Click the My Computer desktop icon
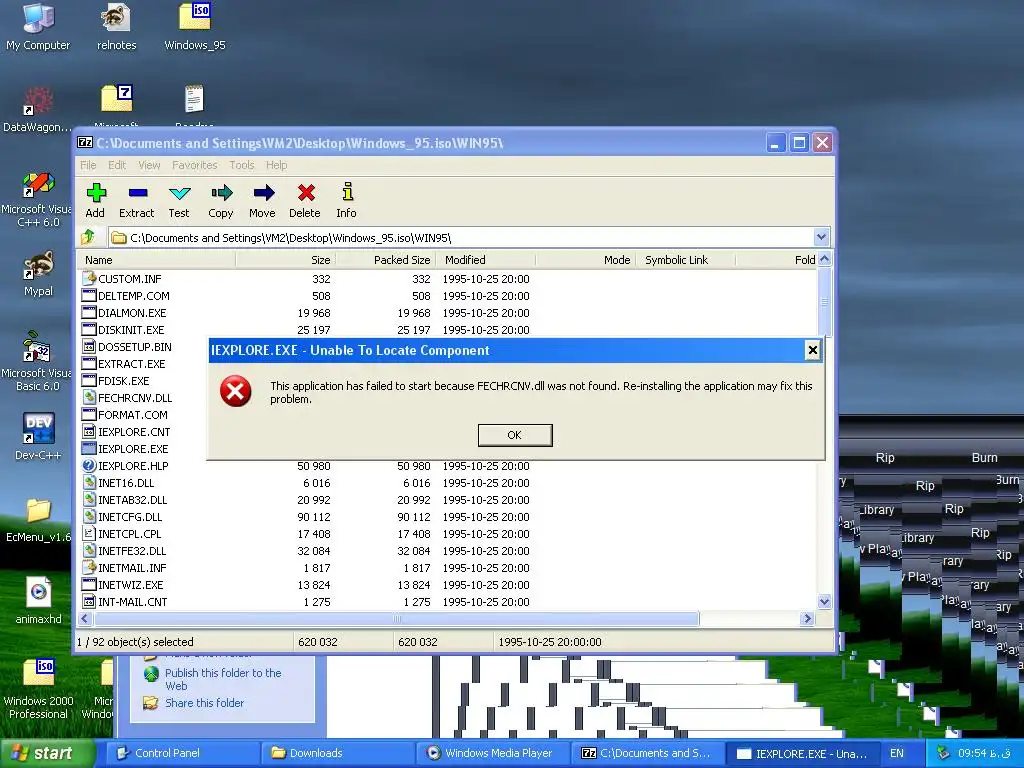This screenshot has width=1024, height=768. 38,27
